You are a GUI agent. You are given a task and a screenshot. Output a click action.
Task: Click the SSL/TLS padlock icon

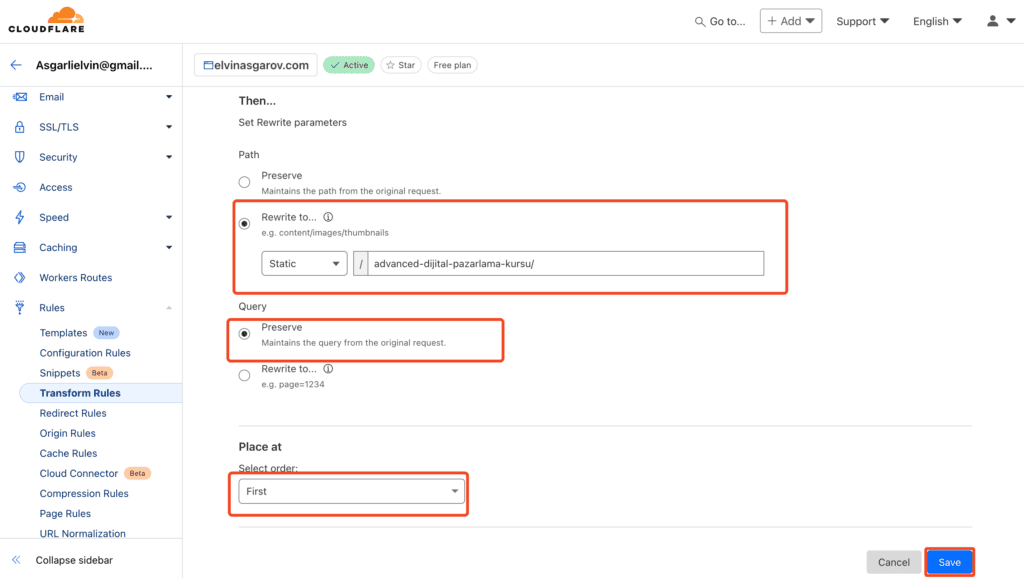pos(20,127)
